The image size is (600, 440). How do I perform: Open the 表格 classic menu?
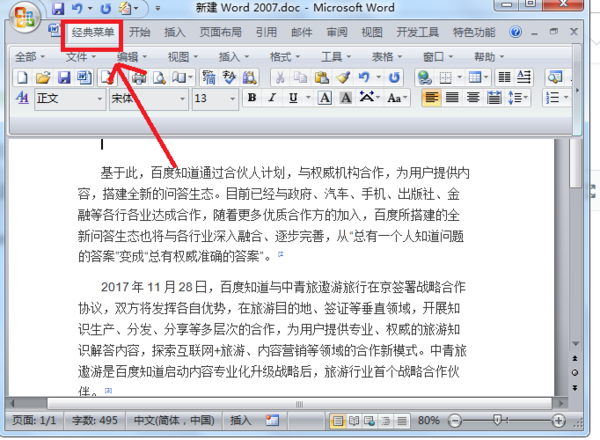[x=386, y=57]
